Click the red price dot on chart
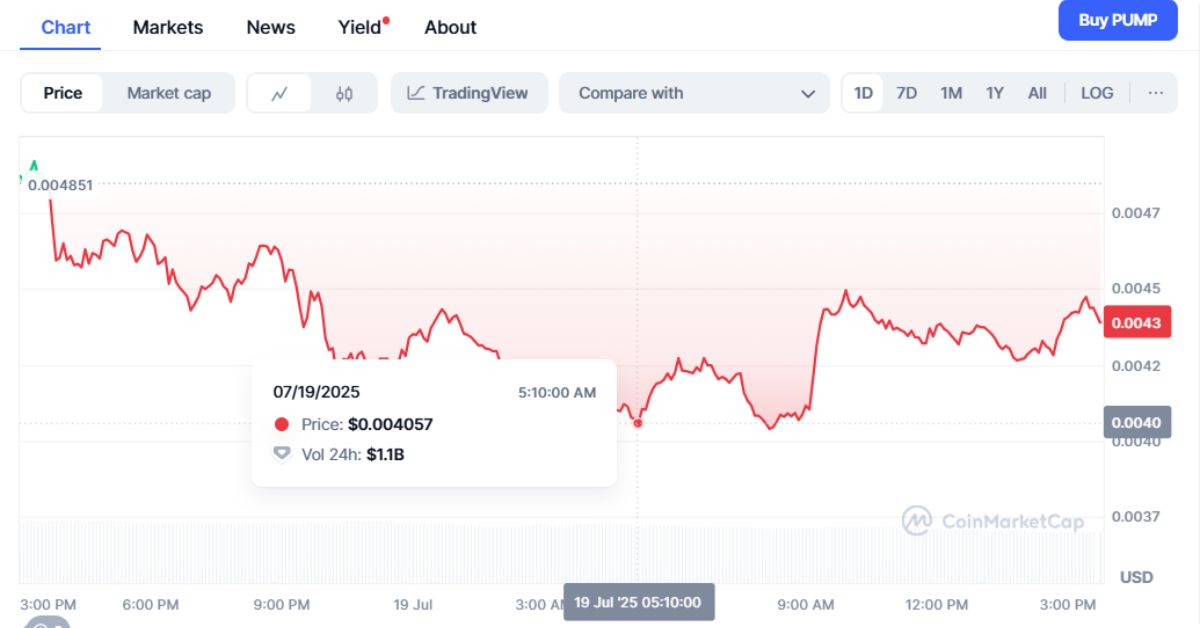 [x=638, y=423]
